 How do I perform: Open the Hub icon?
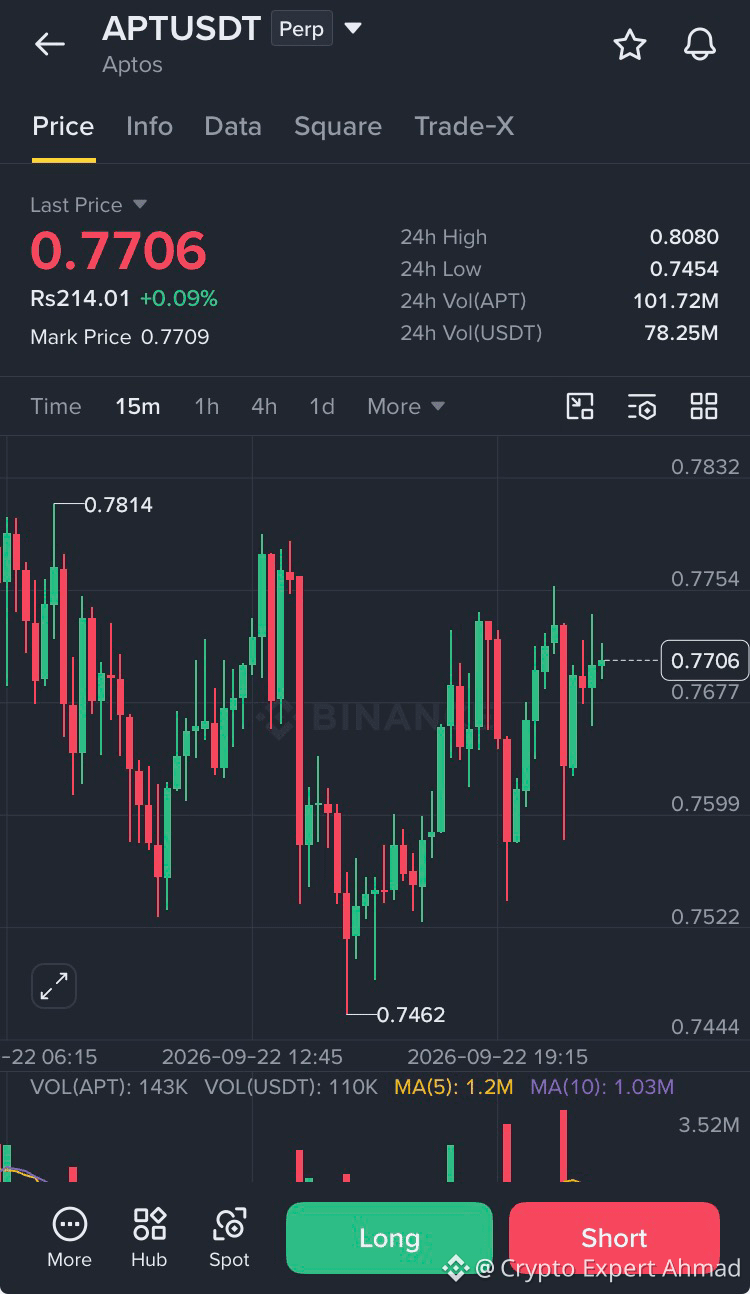coord(149,1238)
